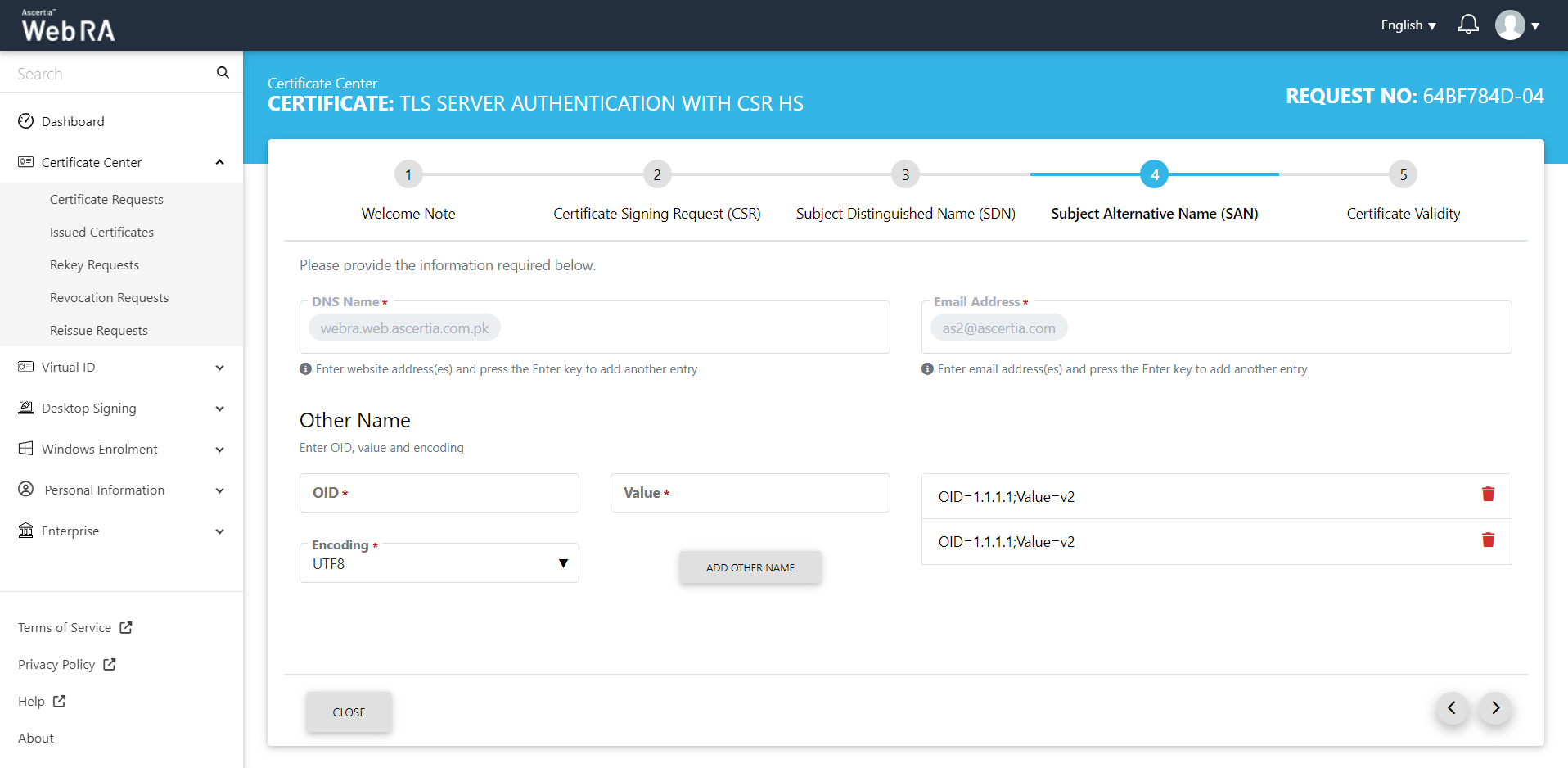The image size is (1568, 768).
Task: Expand the Virtual ID section
Action: point(219,368)
